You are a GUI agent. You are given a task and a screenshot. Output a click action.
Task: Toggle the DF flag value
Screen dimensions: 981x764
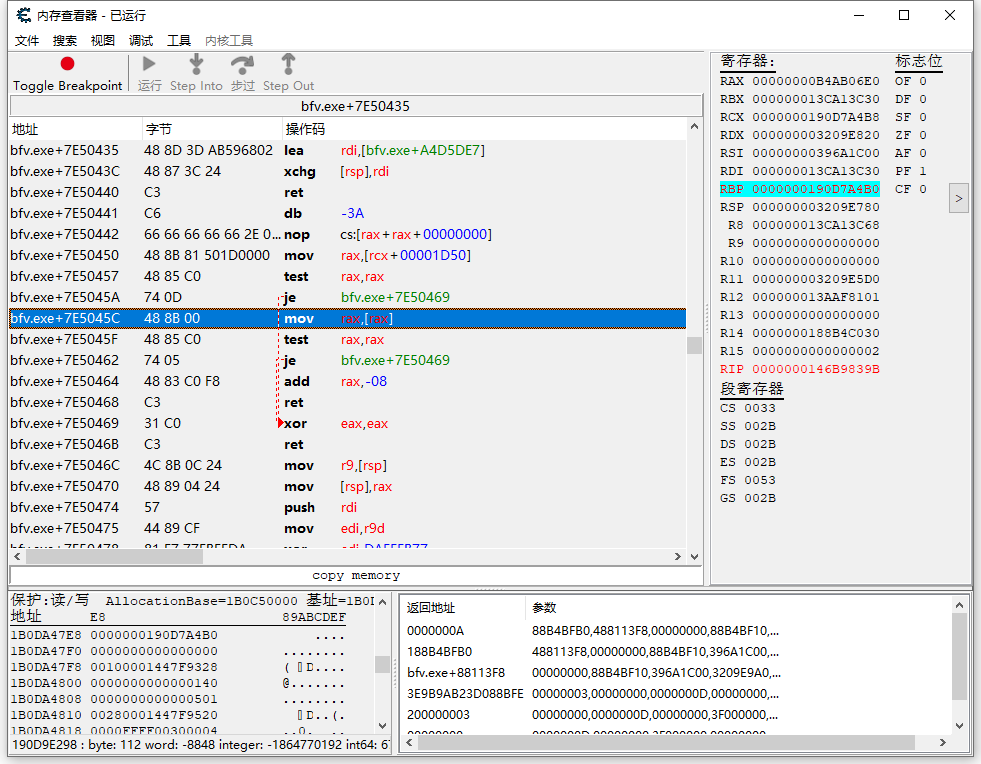(x=923, y=99)
